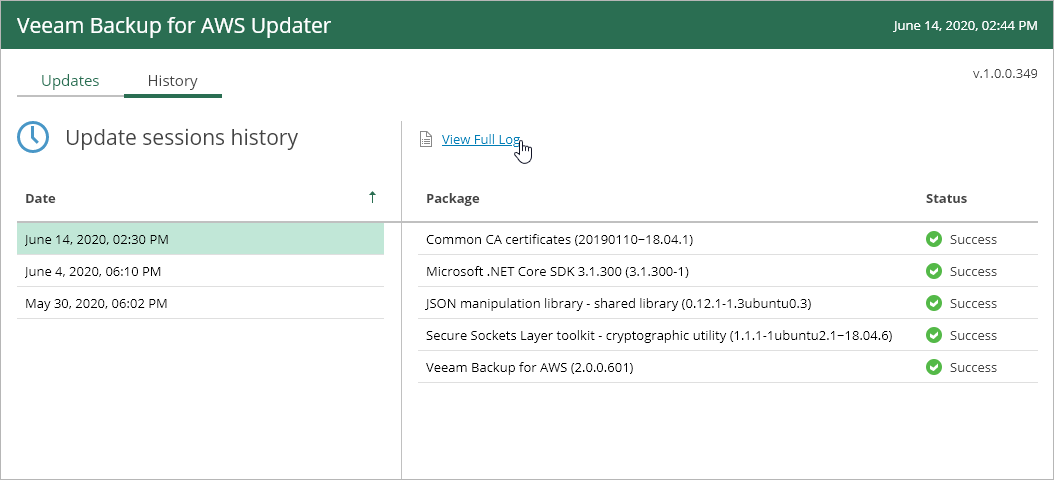Switch to the Updates tab

pyautogui.click(x=70, y=81)
